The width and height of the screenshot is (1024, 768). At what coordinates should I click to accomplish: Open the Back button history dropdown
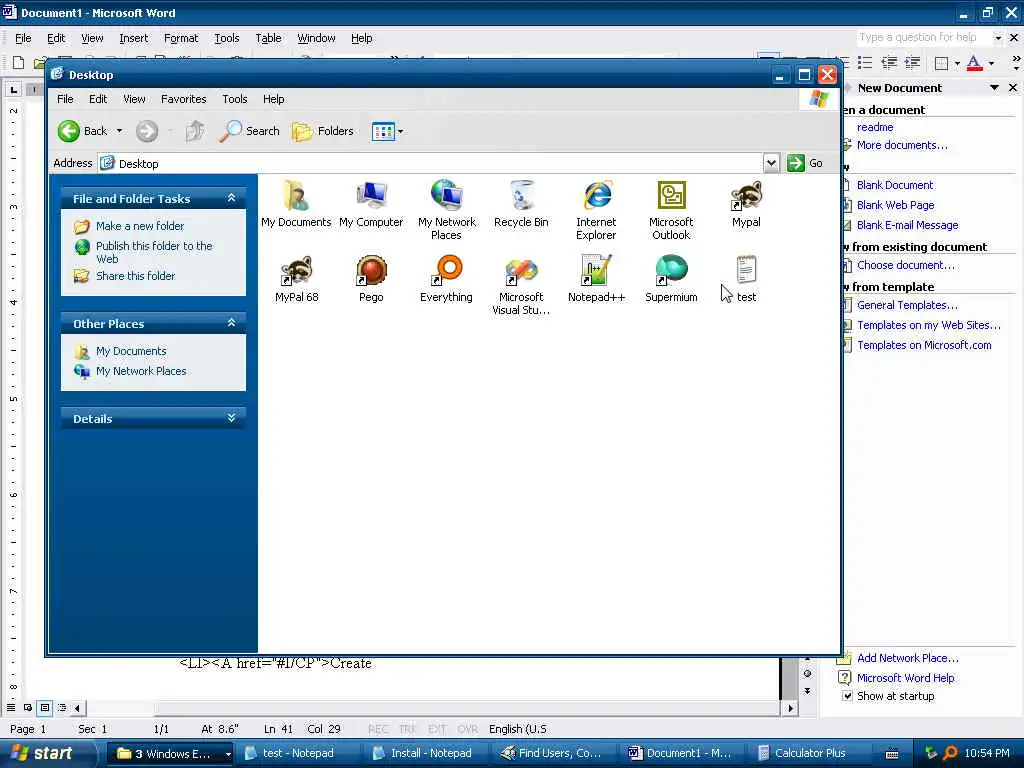point(120,131)
